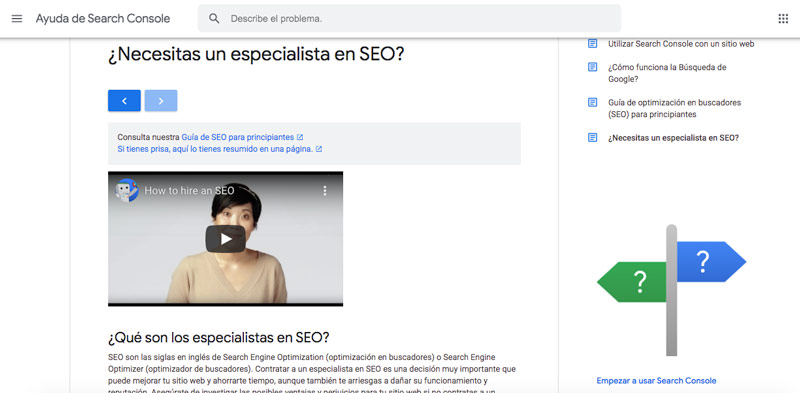Click the next article arrow button
800x393 pixels.
click(x=161, y=101)
